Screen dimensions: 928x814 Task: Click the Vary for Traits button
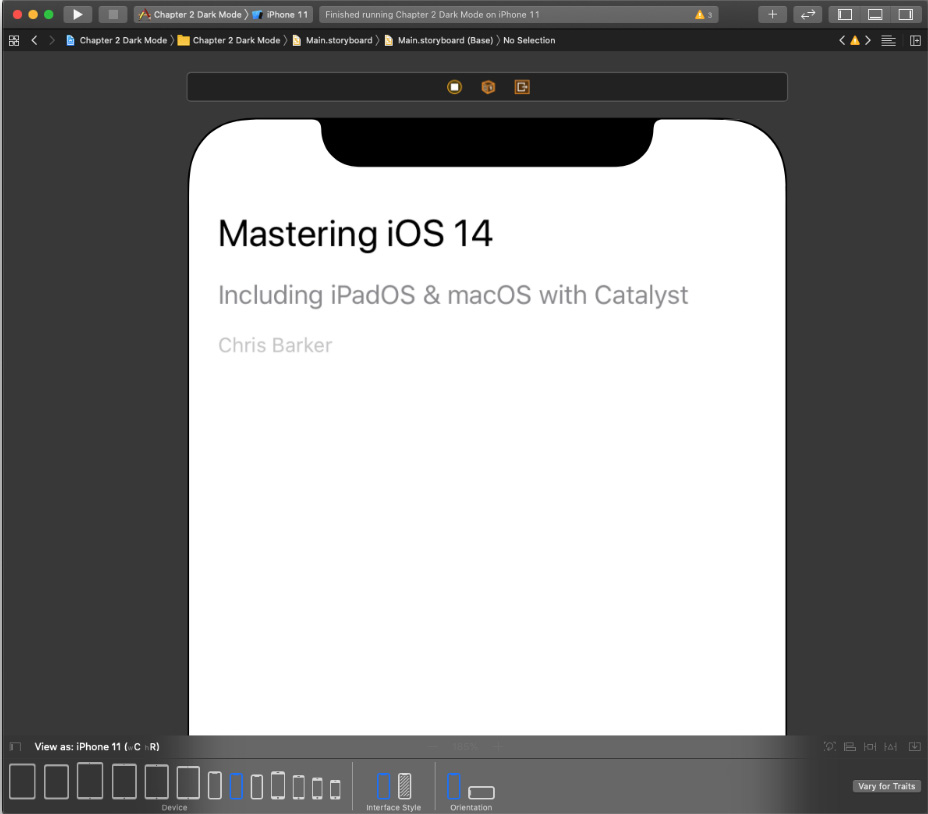click(x=886, y=786)
